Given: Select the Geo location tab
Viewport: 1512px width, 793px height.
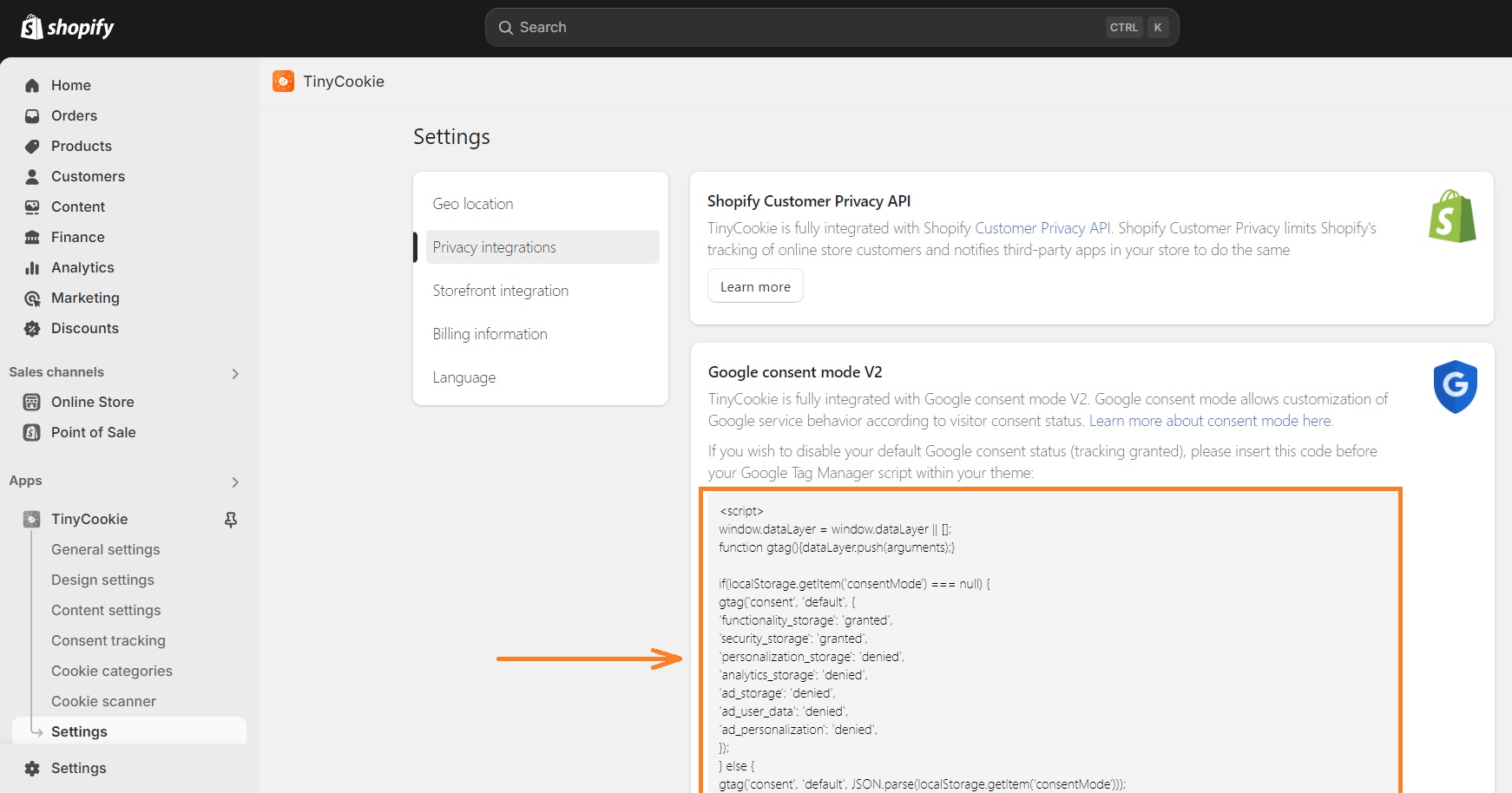Looking at the screenshot, I should tap(473, 203).
